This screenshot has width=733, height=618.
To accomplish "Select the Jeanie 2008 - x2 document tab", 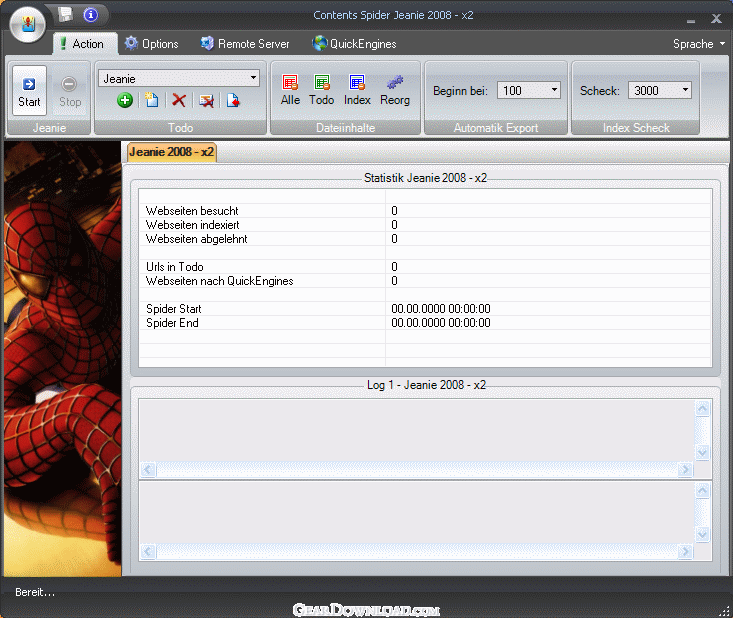I will pyautogui.click(x=172, y=152).
